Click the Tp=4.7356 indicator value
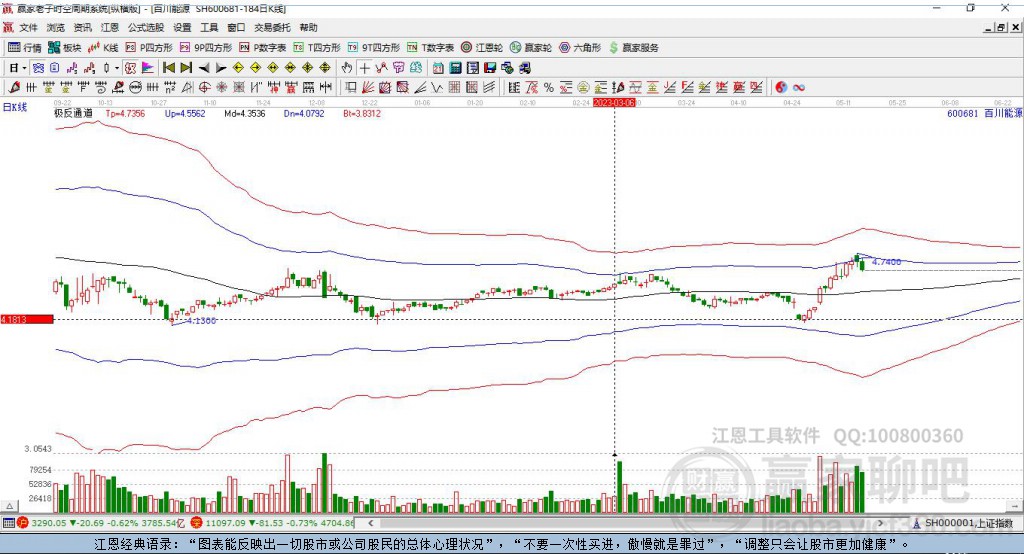Screen dimensions: 1024x554 125,114
